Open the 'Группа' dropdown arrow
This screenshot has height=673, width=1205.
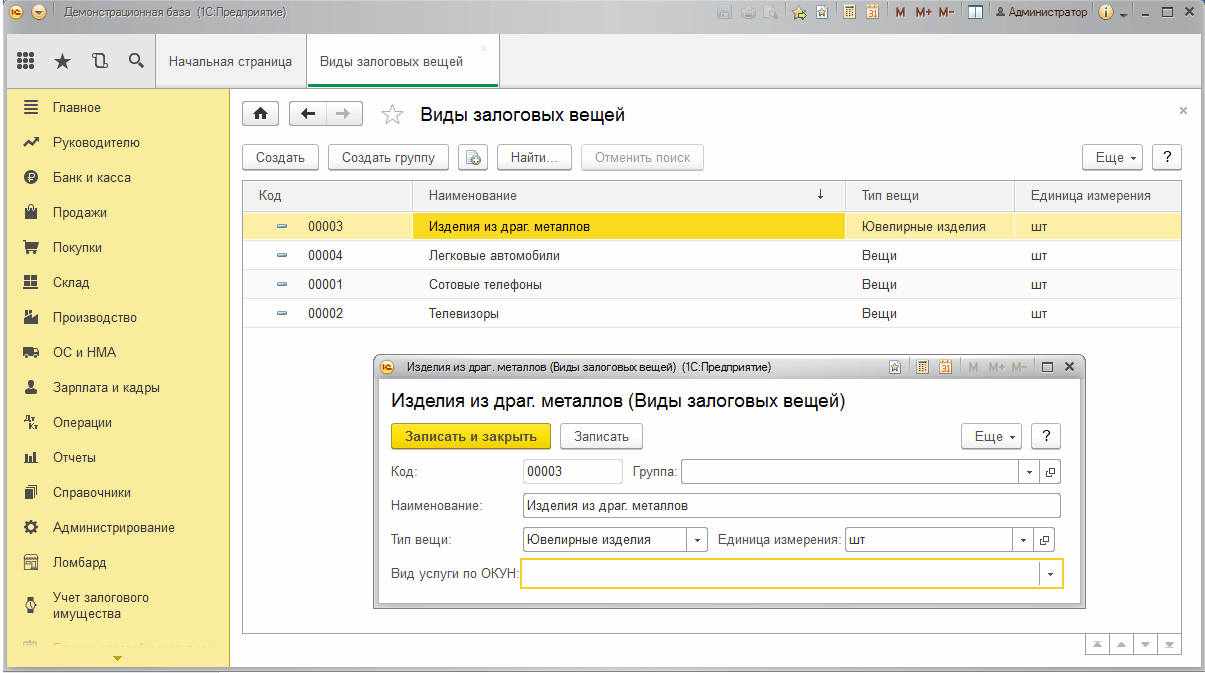pos(1030,471)
